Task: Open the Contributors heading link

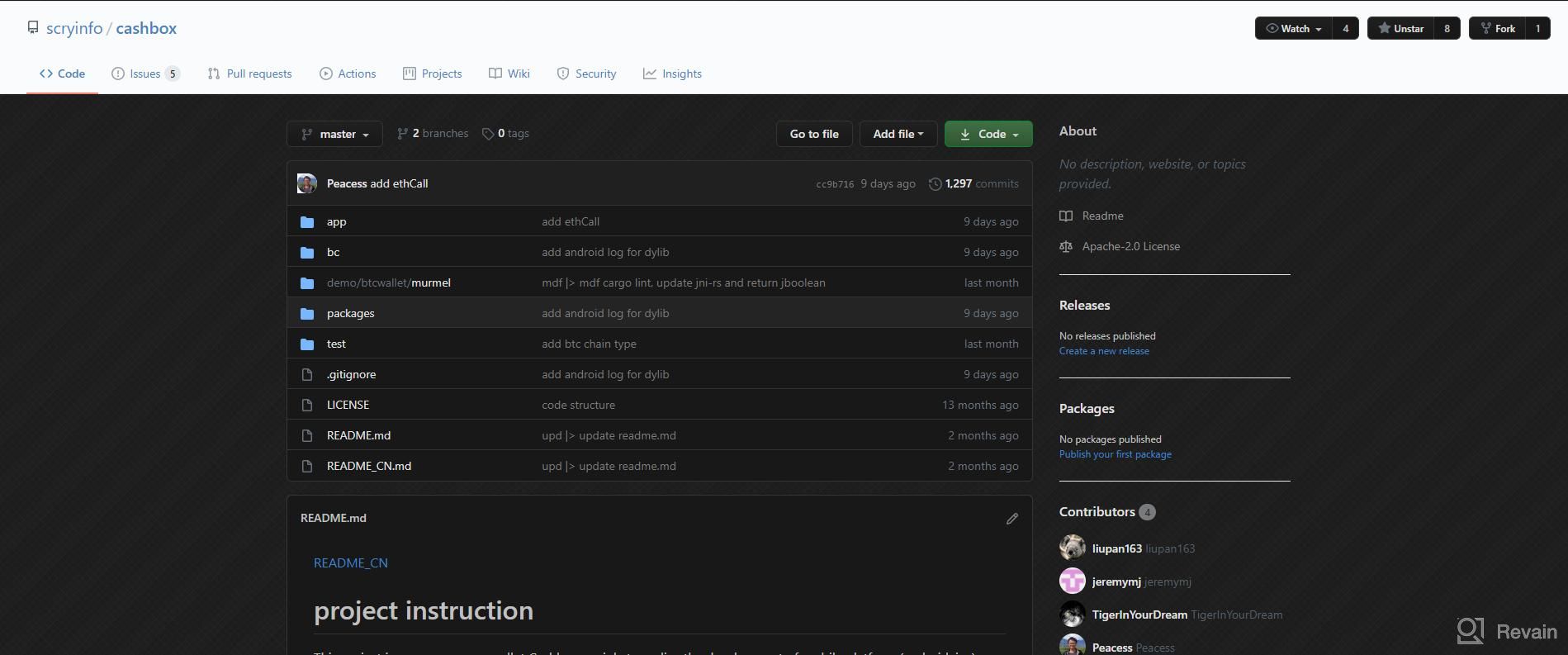Action: [x=1107, y=512]
